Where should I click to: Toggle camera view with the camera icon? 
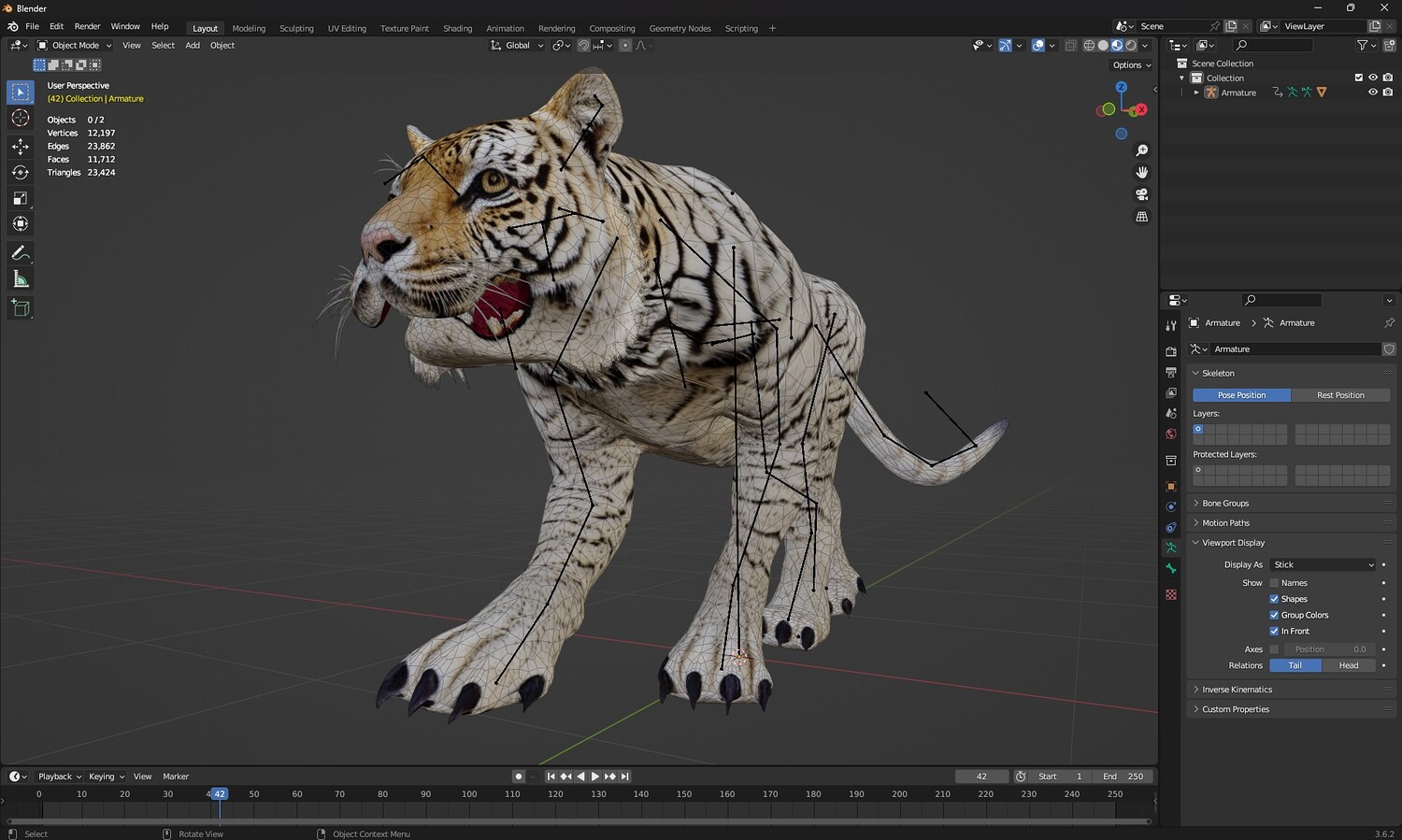coord(1141,194)
